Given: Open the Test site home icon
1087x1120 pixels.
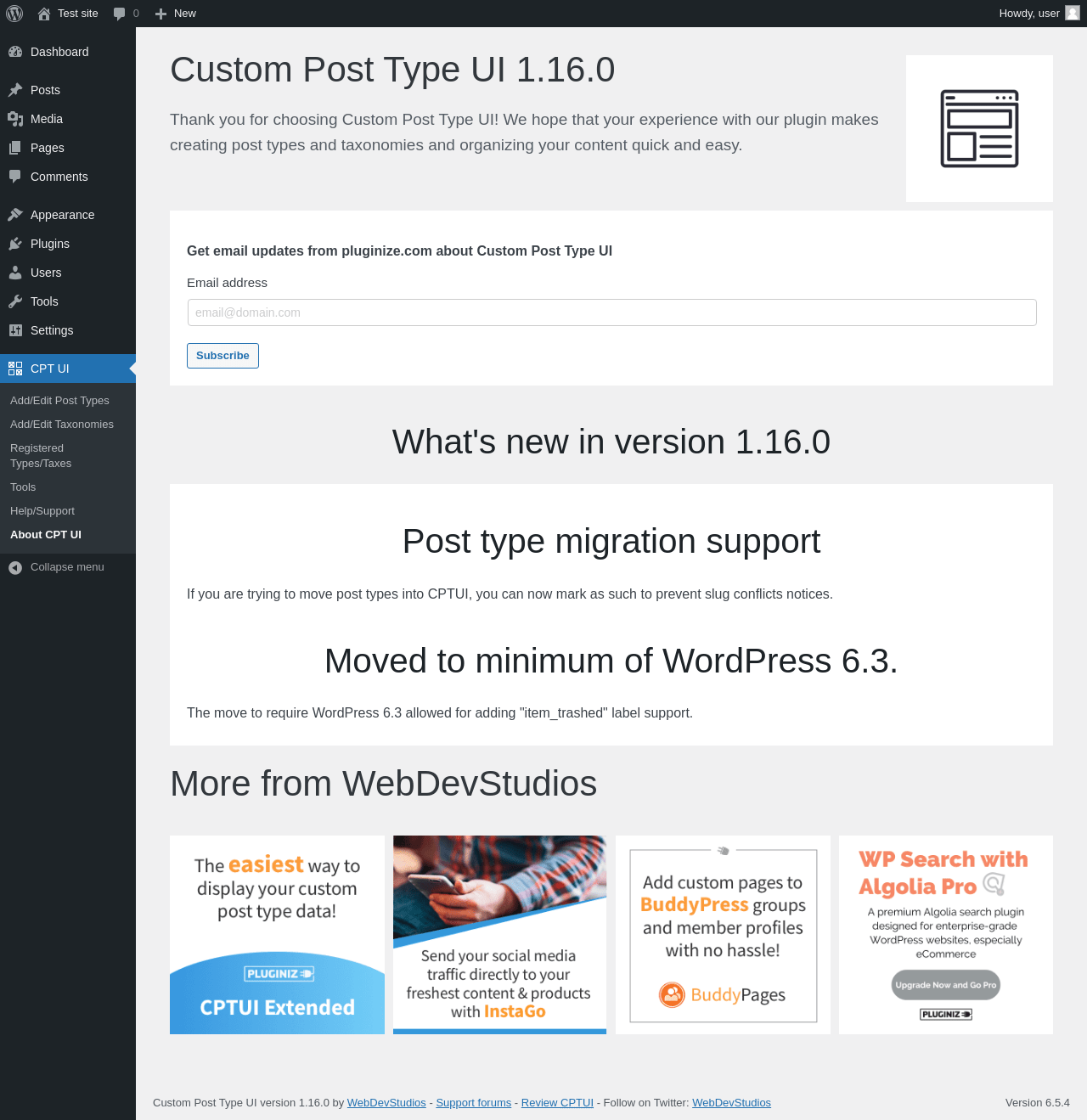Looking at the screenshot, I should pyautogui.click(x=44, y=14).
